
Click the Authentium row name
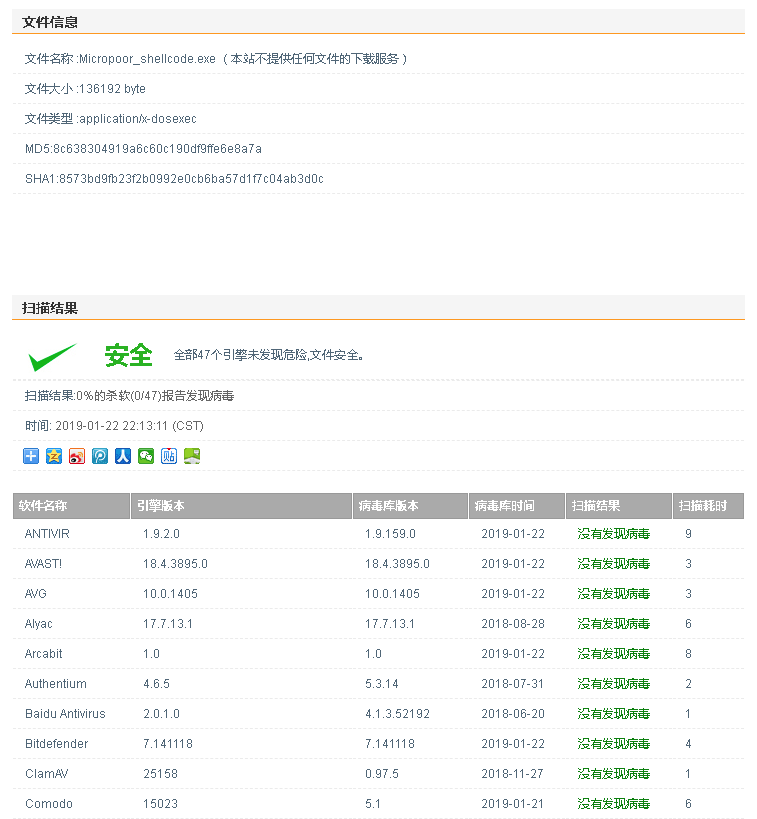point(55,684)
